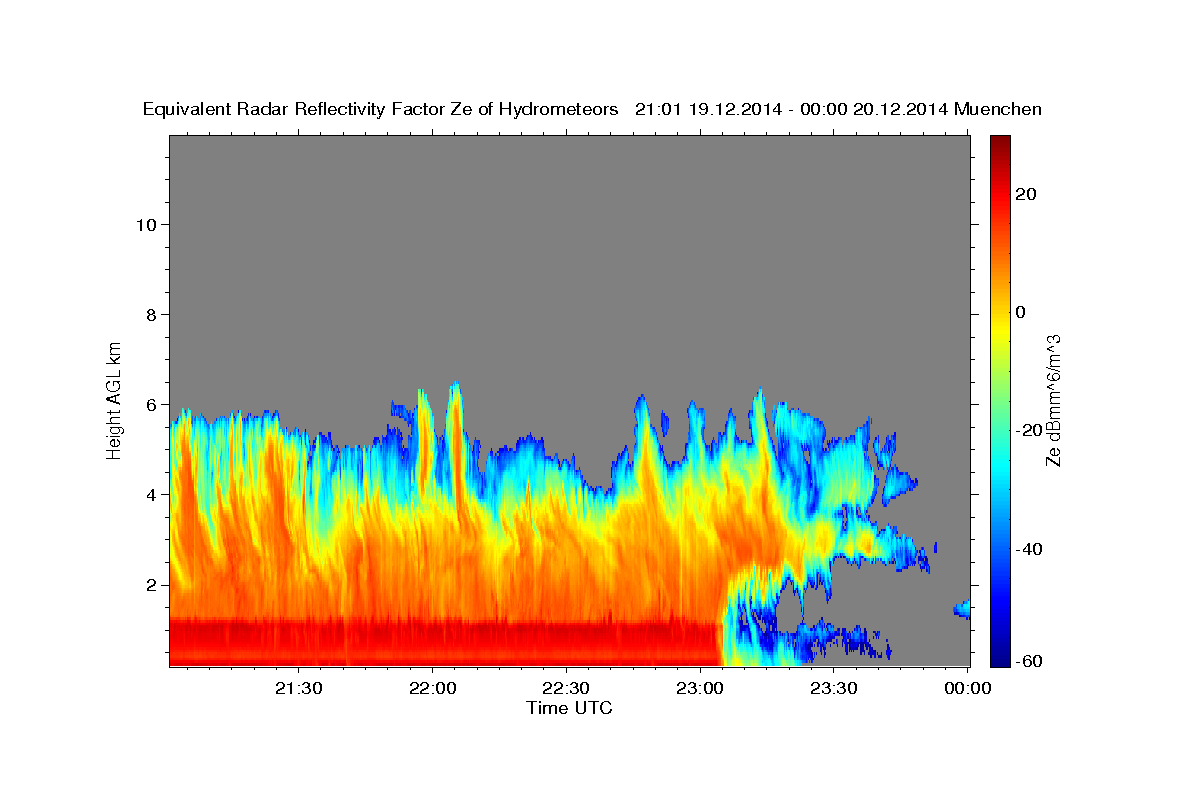Screen dimensions: 1200x800
Task: Click the colorbar value 0
Action: click(x=1020, y=312)
